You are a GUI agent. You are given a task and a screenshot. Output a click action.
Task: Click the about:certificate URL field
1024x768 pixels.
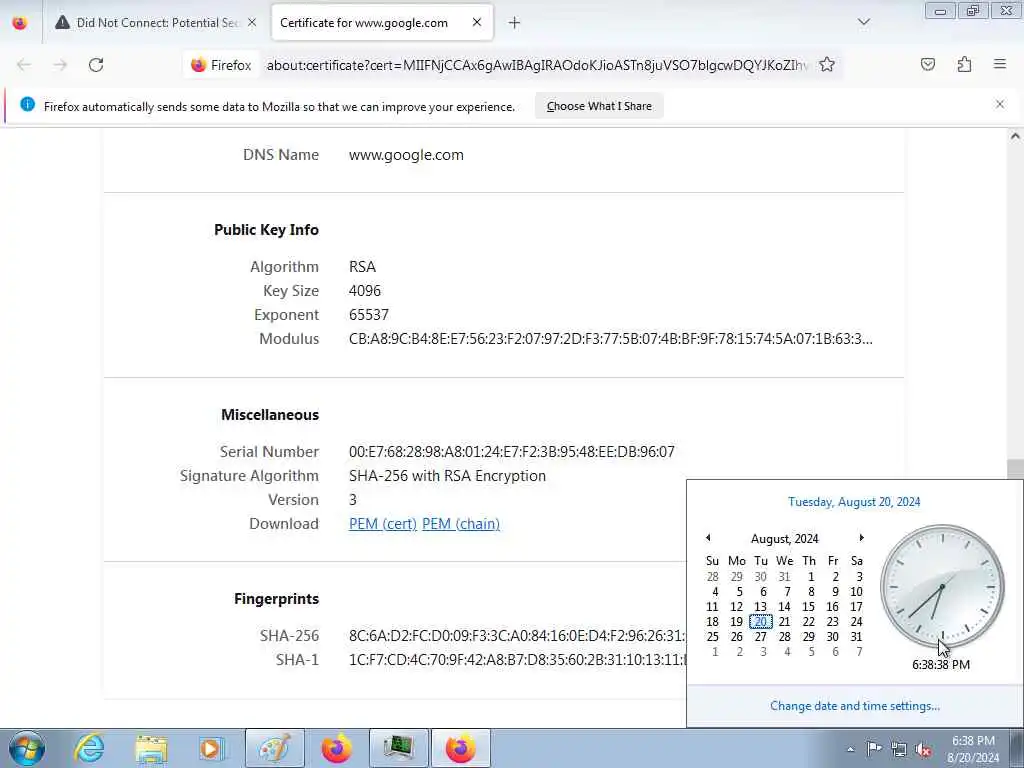[x=537, y=65]
